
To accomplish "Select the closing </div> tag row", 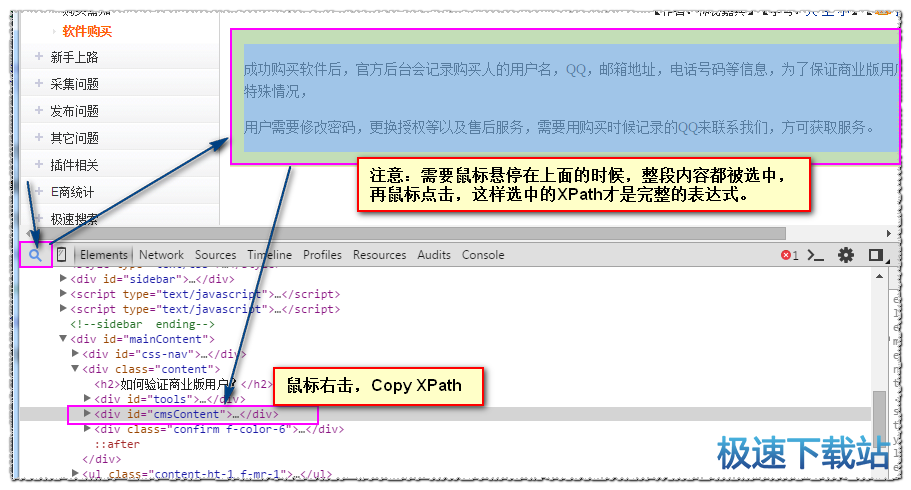I will [x=102, y=459].
